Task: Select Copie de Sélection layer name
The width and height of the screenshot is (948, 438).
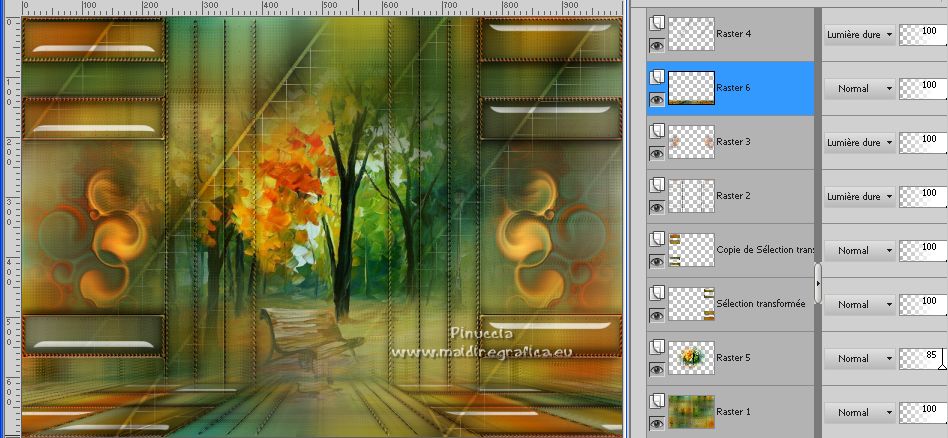Action: (x=765, y=249)
